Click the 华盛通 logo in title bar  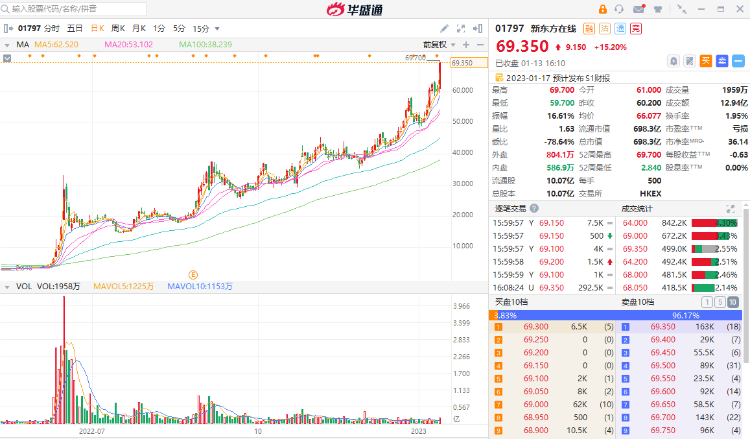pos(354,9)
